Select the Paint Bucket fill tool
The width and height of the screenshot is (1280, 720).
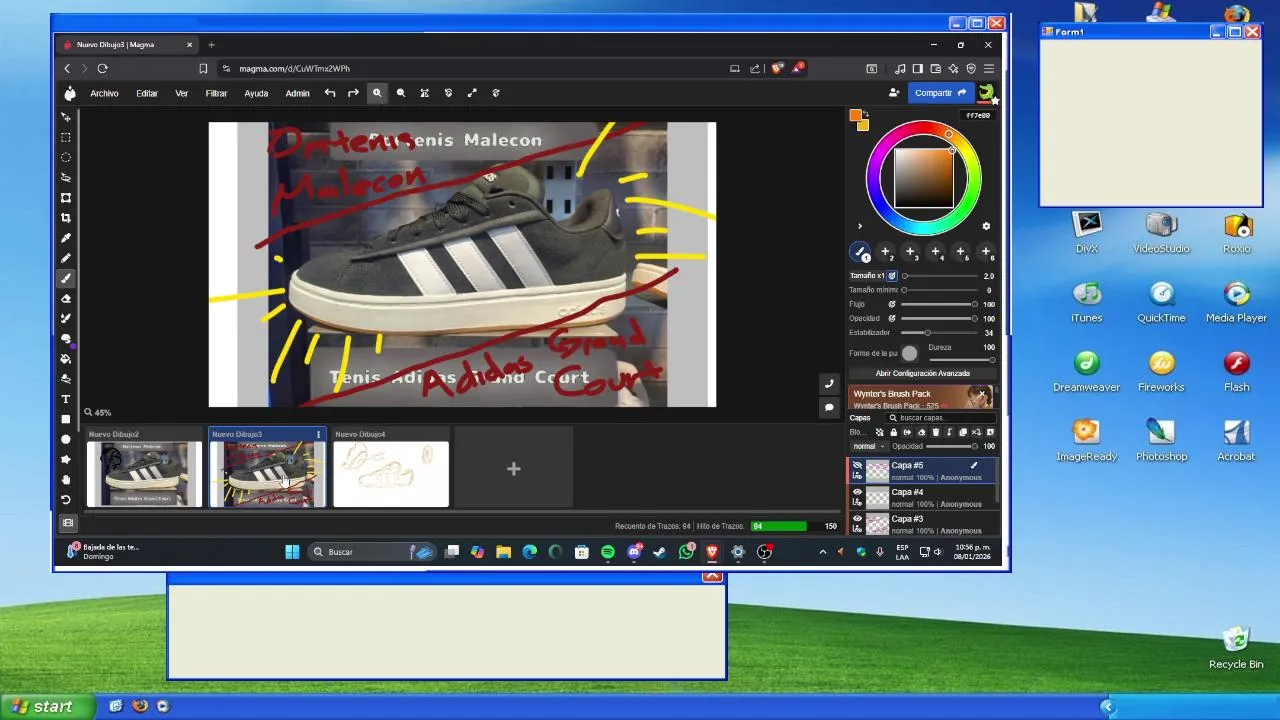pos(66,359)
